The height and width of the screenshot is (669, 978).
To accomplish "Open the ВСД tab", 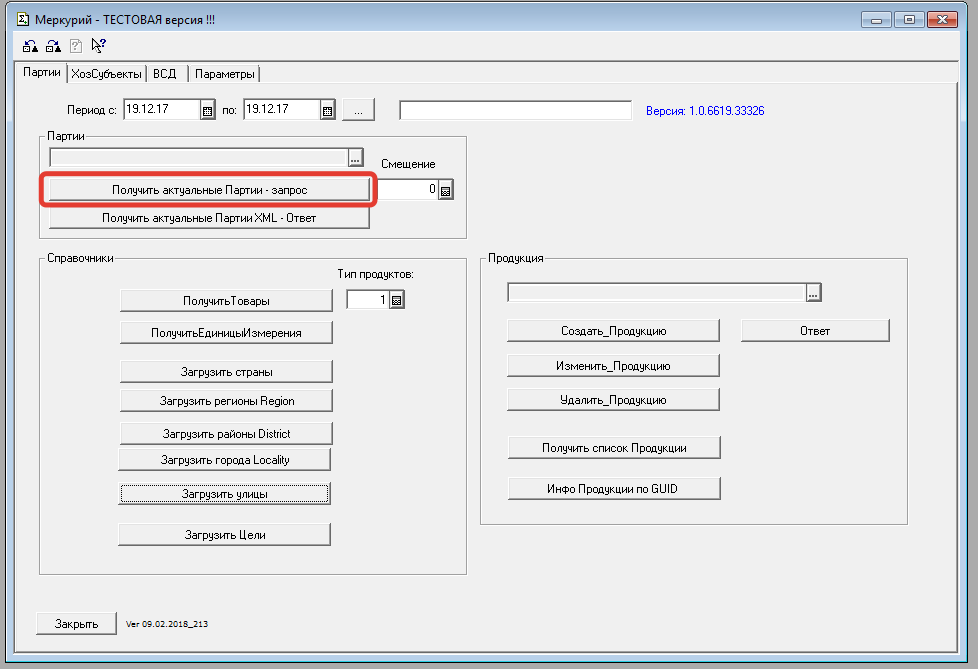I will [165, 74].
